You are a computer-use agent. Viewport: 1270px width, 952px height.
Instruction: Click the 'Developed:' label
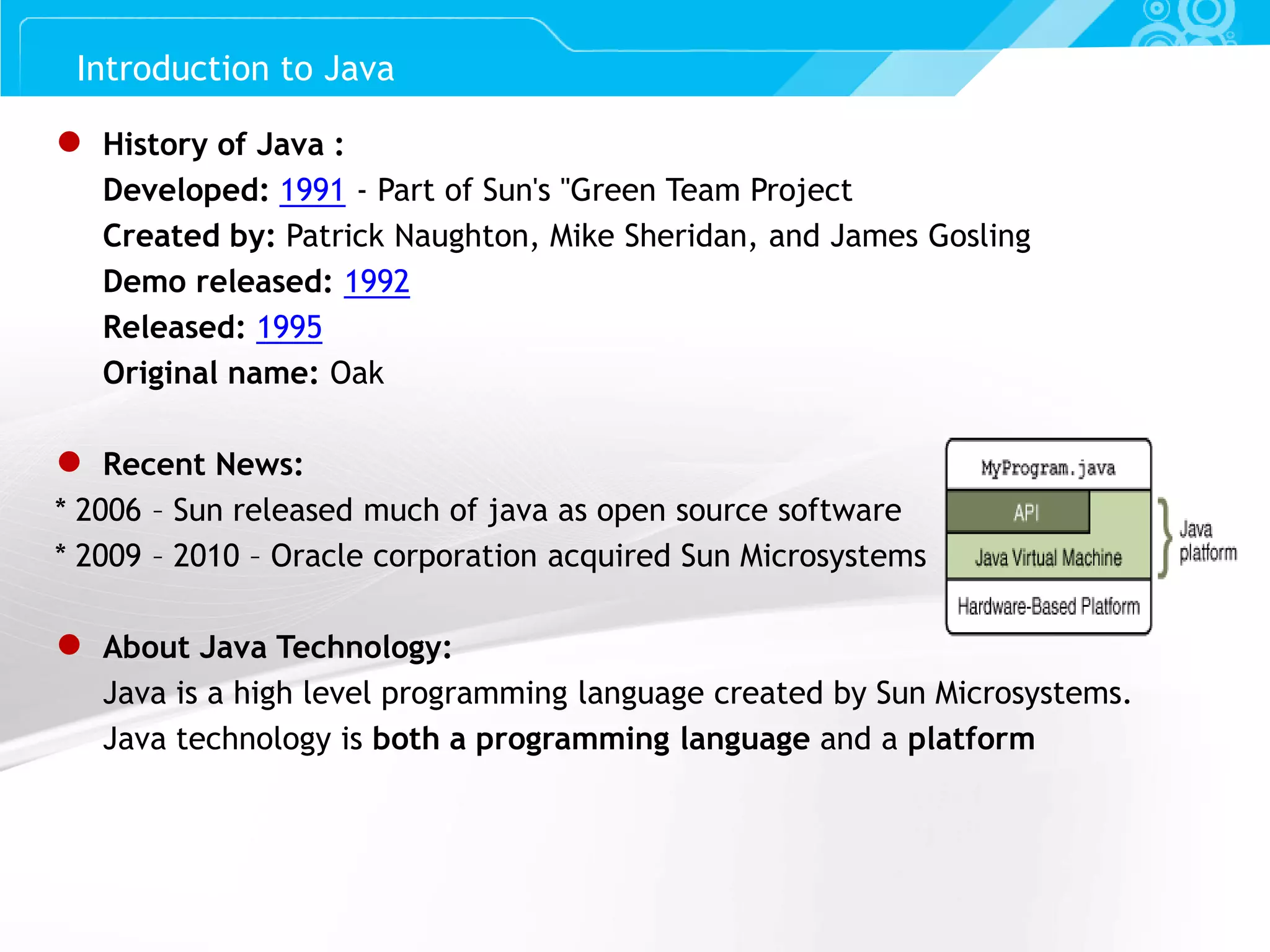[185, 190]
